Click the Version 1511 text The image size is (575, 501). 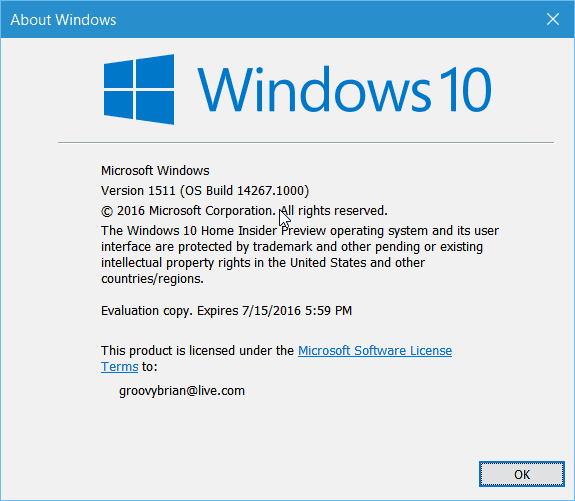(138, 191)
